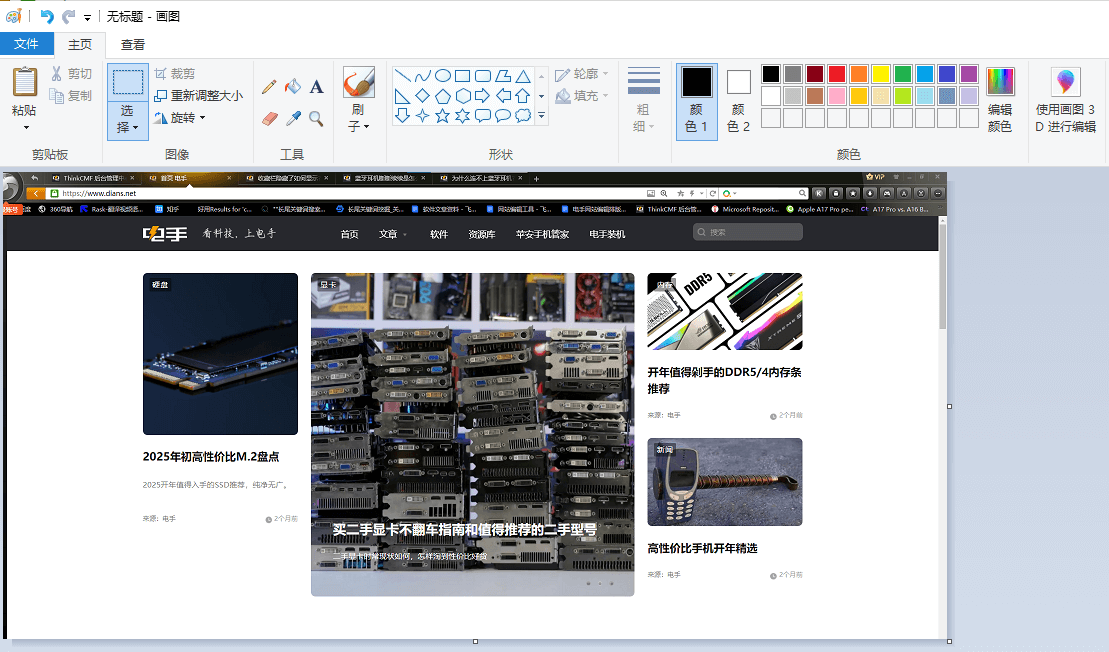Select the Text tool
1109x652 pixels.
click(x=317, y=85)
